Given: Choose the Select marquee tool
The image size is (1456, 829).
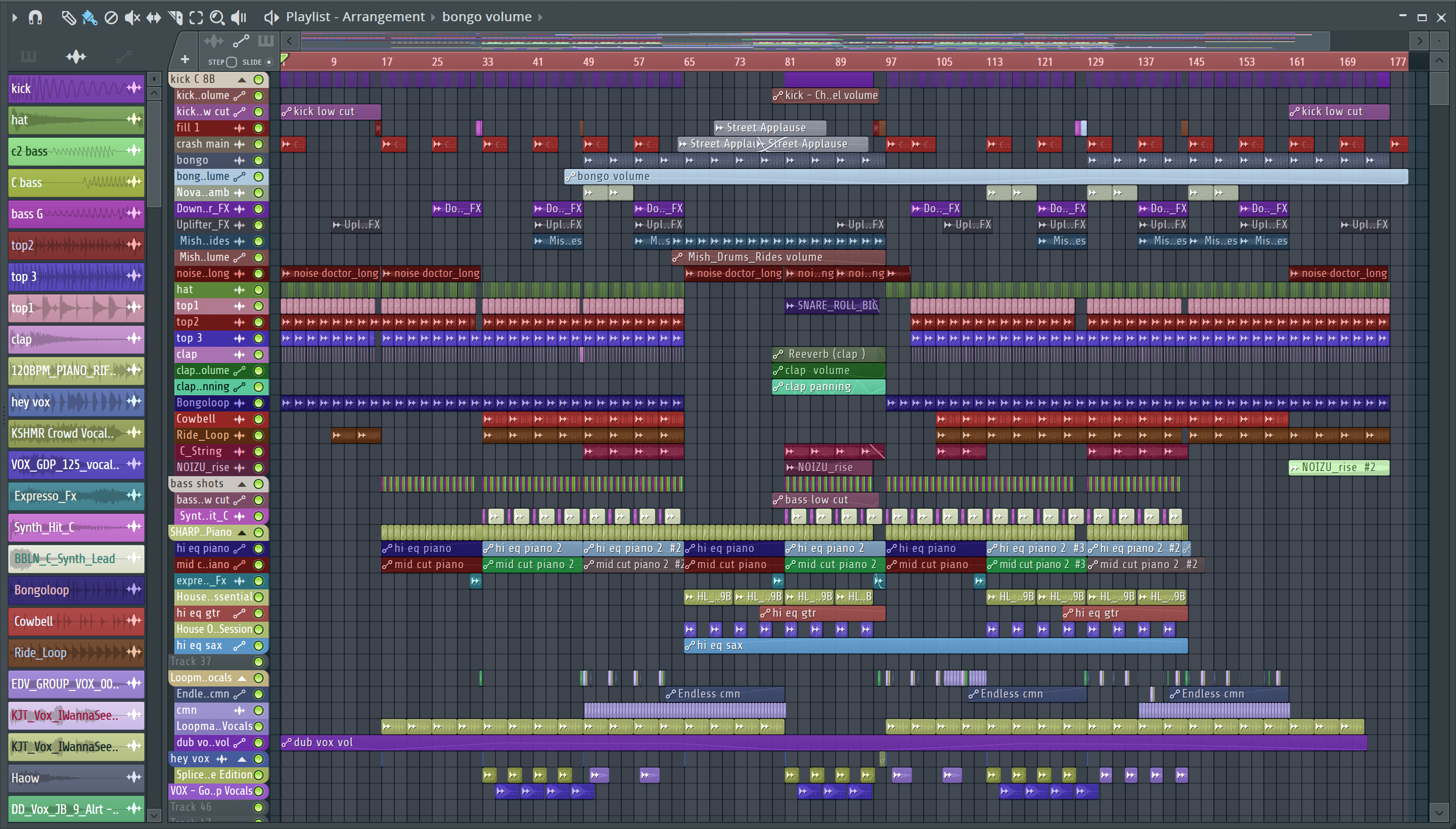Looking at the screenshot, I should tap(196, 18).
